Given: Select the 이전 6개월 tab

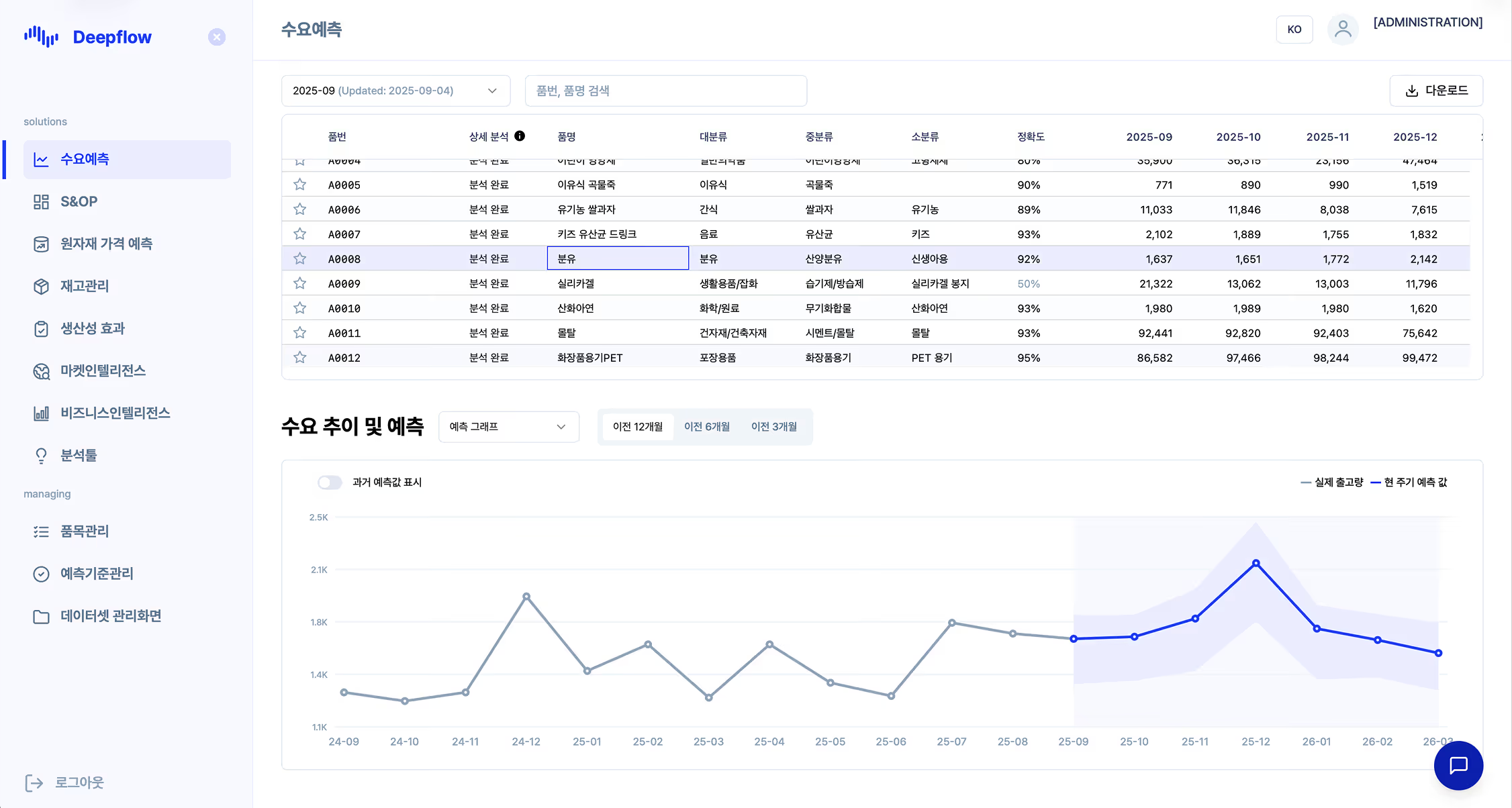Looking at the screenshot, I should 707,427.
